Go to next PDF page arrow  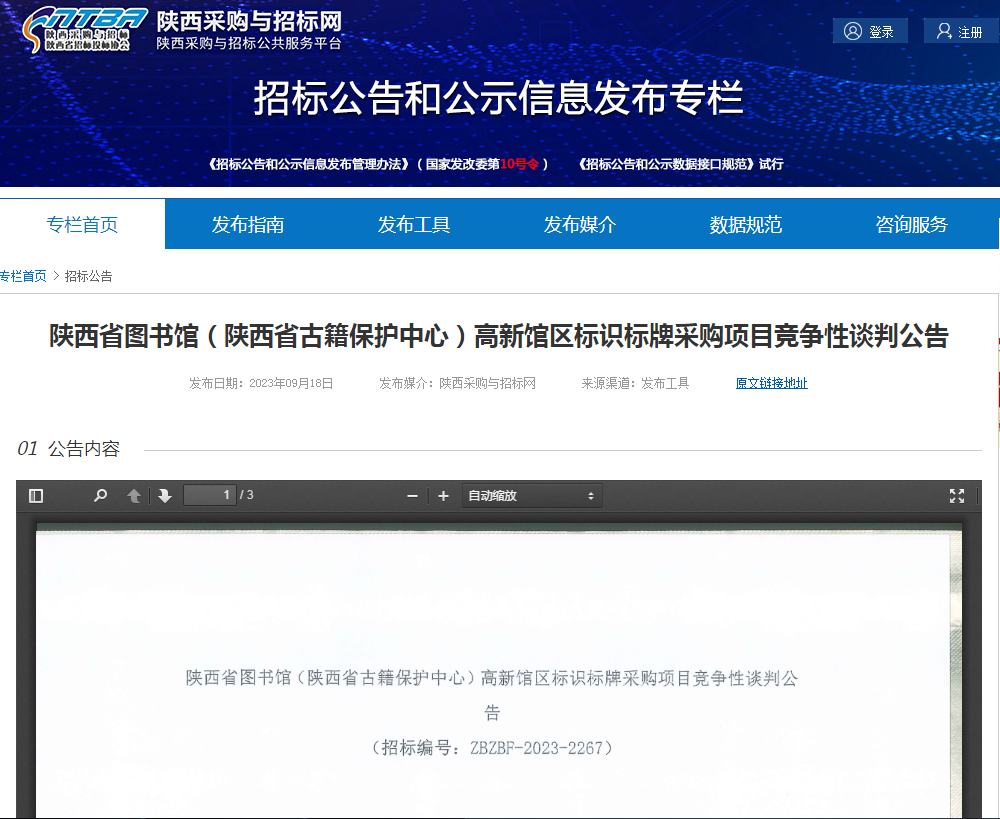coord(165,496)
